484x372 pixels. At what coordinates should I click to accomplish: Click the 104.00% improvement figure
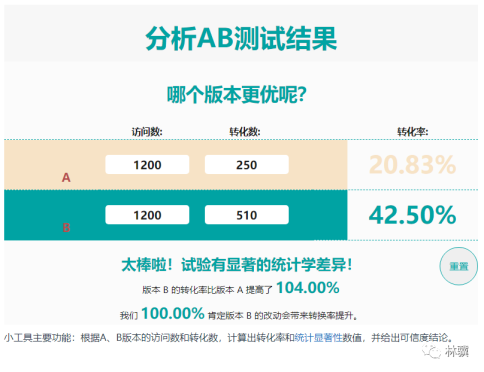(x=308, y=288)
